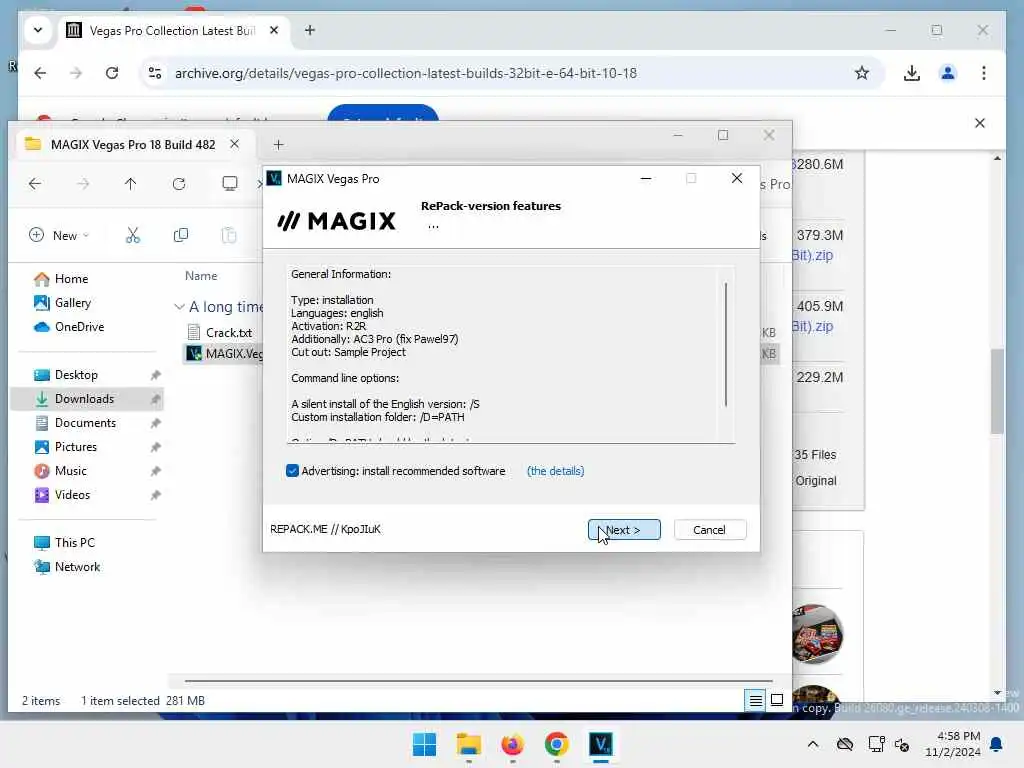1024x768 pixels.
Task: Refresh the File Explorer folder
Action: point(179,184)
